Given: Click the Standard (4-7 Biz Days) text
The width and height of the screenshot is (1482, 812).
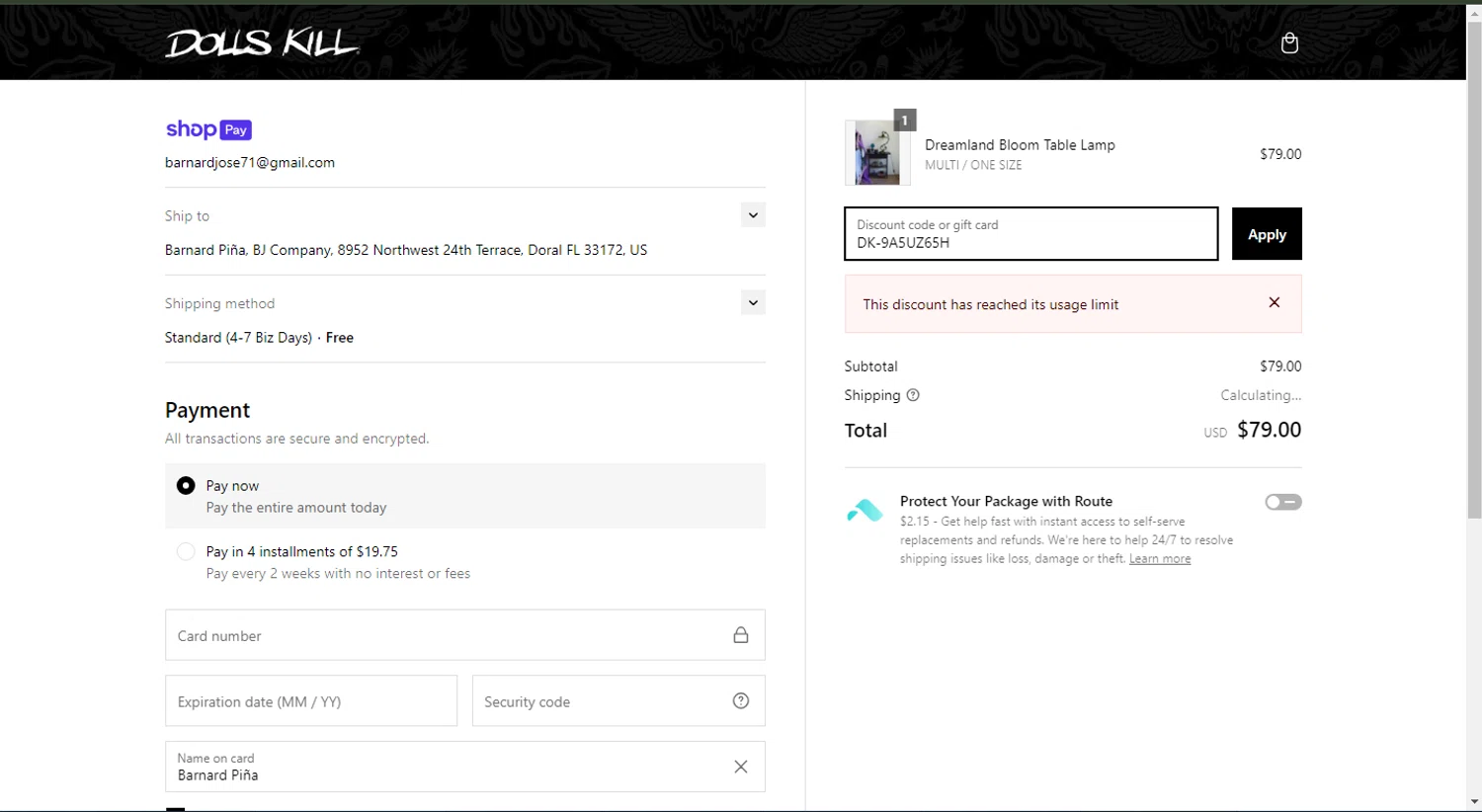Looking at the screenshot, I should pyautogui.click(x=238, y=338).
